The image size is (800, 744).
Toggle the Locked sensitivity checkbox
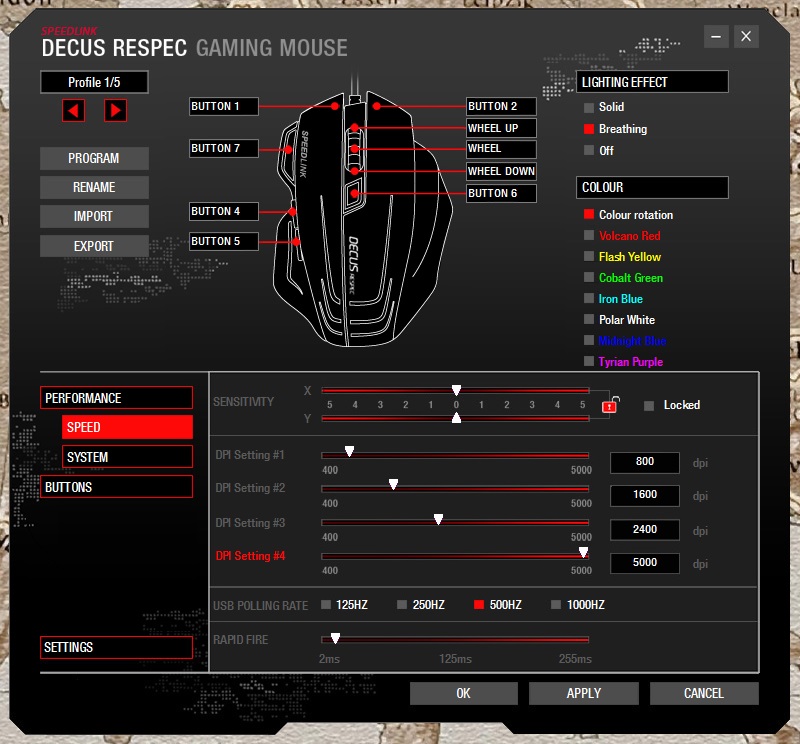point(649,406)
